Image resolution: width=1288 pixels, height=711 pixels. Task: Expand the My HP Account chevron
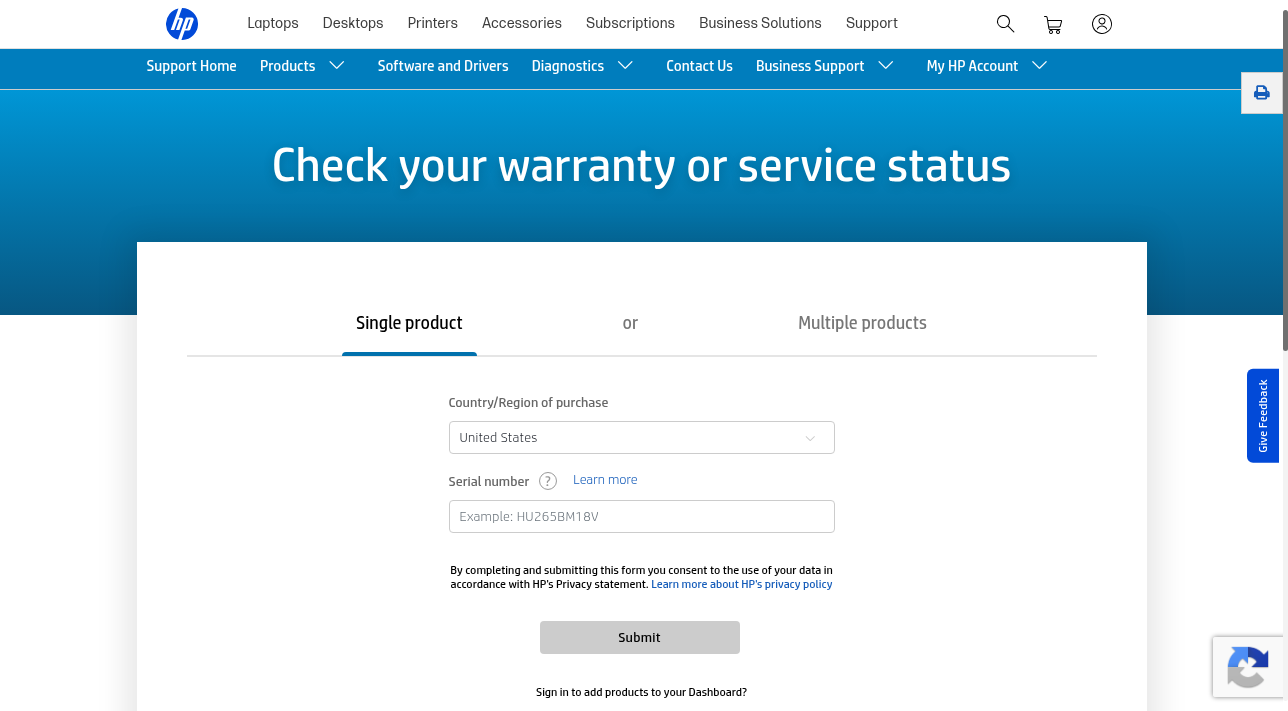1040,66
